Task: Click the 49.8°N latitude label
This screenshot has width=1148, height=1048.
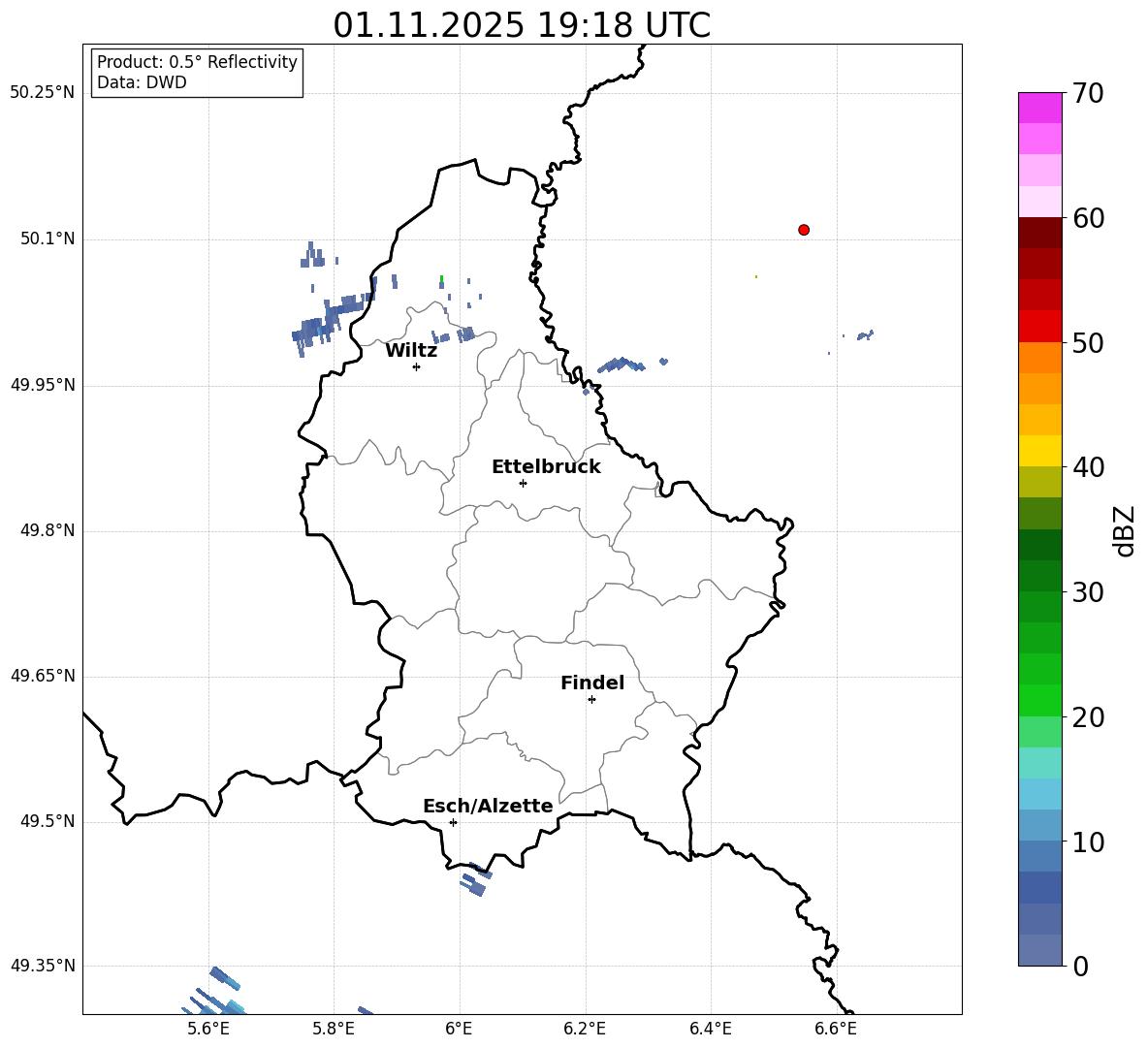Action: pos(48,530)
